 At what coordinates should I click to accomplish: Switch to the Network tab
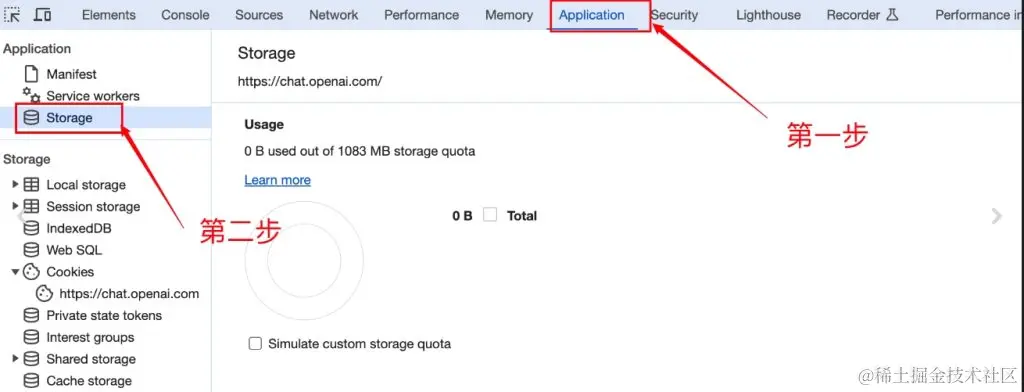point(334,14)
